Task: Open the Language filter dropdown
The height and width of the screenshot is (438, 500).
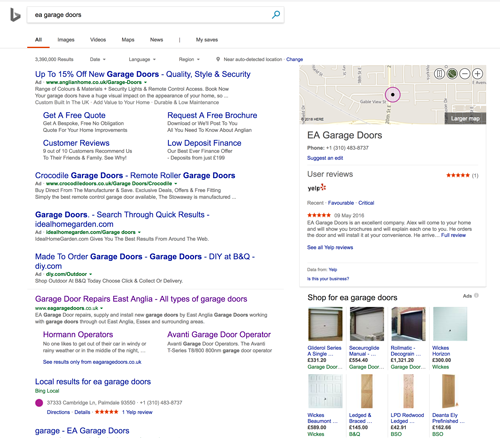Action: [x=142, y=59]
